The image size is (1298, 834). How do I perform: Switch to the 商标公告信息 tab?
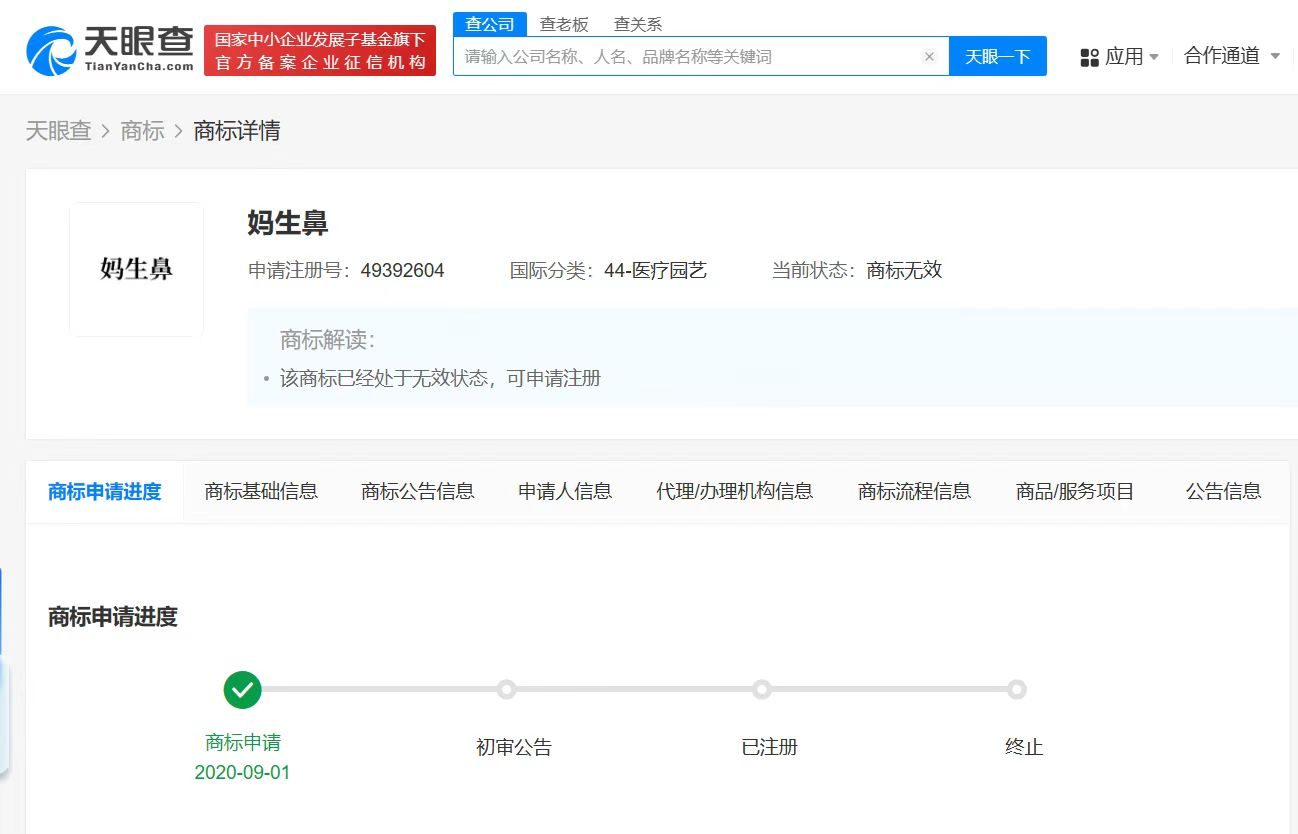(x=417, y=491)
